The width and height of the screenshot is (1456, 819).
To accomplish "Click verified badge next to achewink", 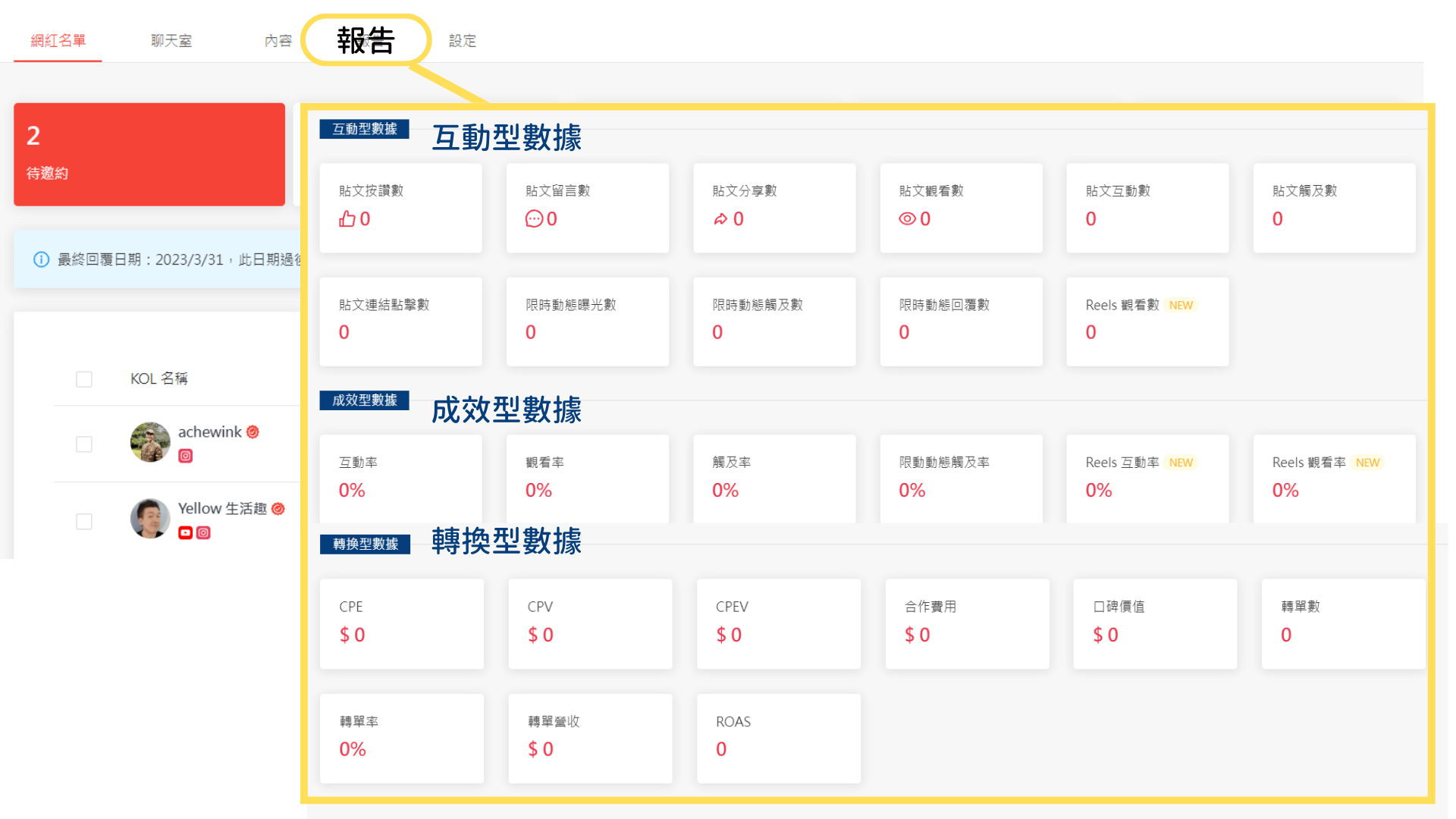I will (253, 432).
